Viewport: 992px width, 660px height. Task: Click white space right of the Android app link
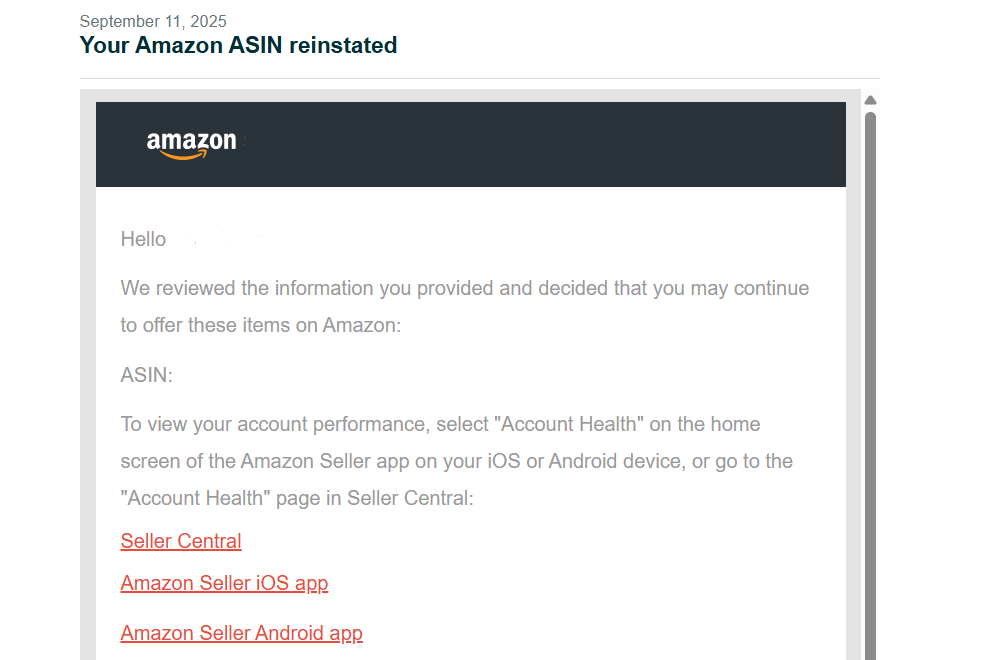pos(600,633)
